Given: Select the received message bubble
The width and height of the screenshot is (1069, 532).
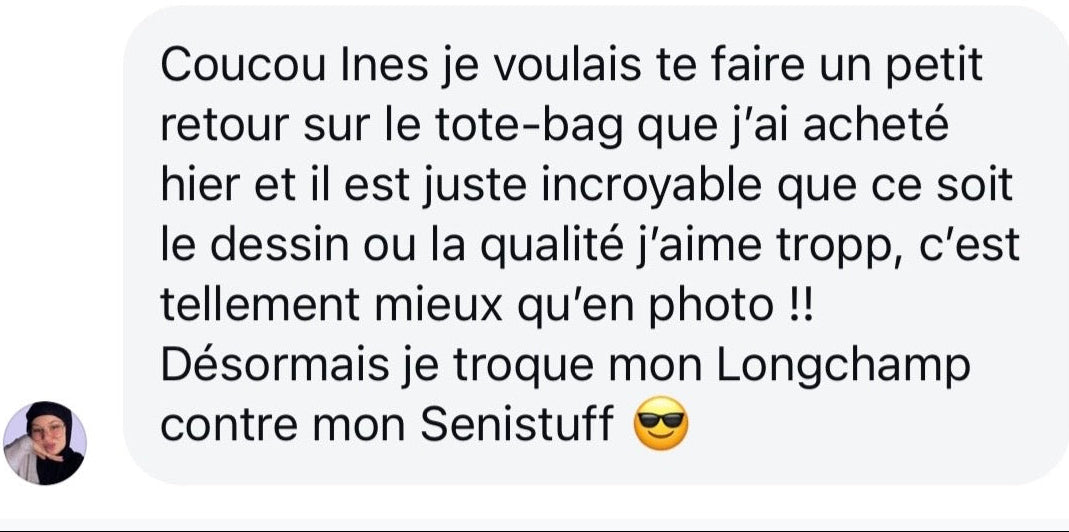Looking at the screenshot, I should point(596,246).
